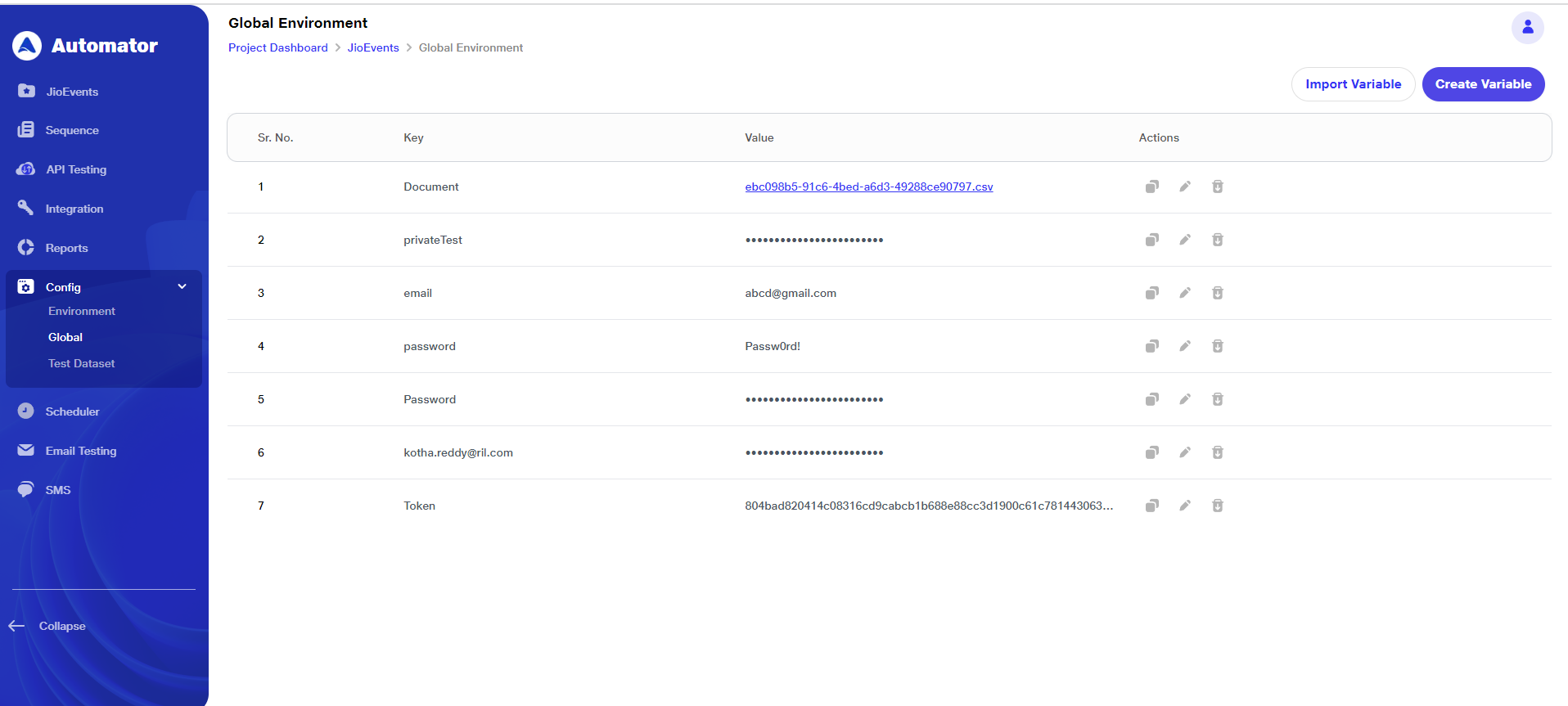
Task: Click the Actions column header
Action: pyautogui.click(x=1159, y=137)
